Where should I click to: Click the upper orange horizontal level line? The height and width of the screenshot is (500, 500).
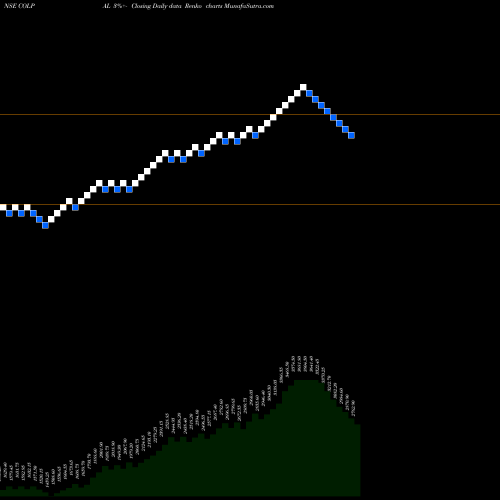click(x=250, y=115)
